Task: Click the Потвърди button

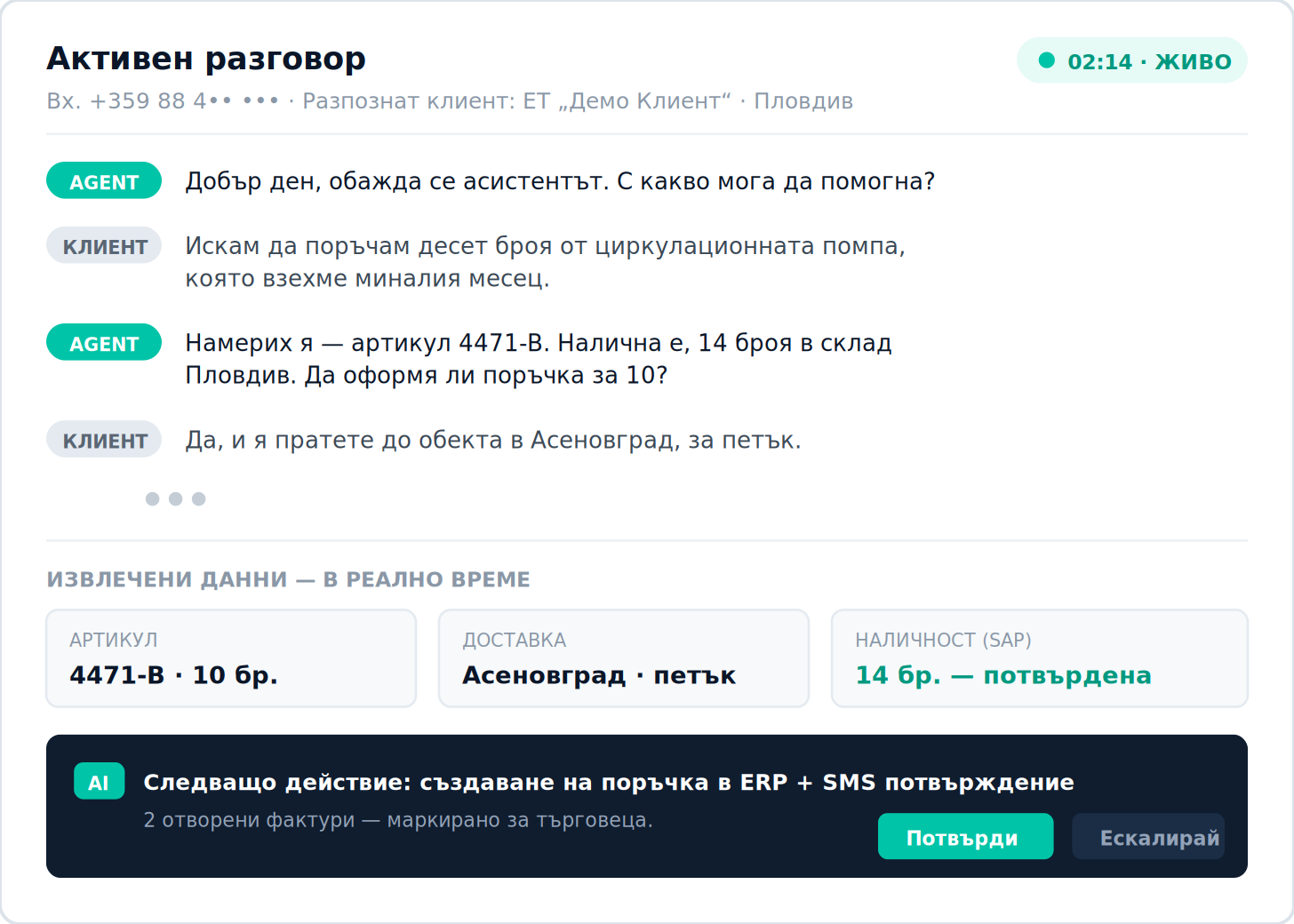Action: (965, 837)
